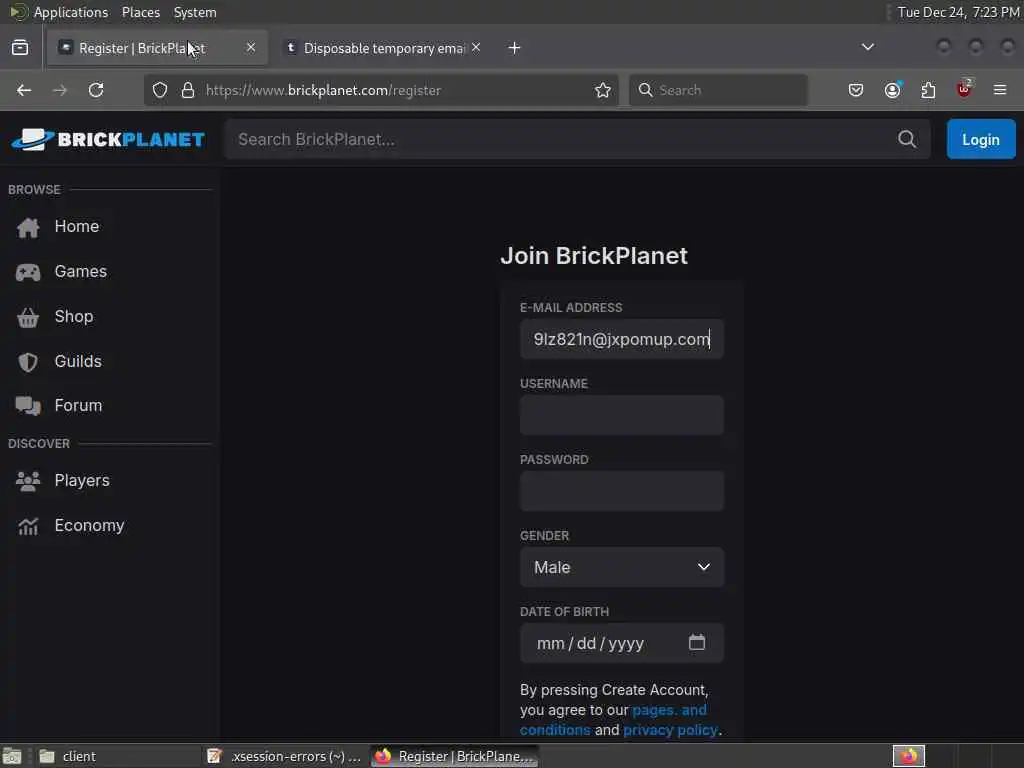Switch to the Register | BrickPlanet tab
This screenshot has height=768, width=1024.
[157, 48]
